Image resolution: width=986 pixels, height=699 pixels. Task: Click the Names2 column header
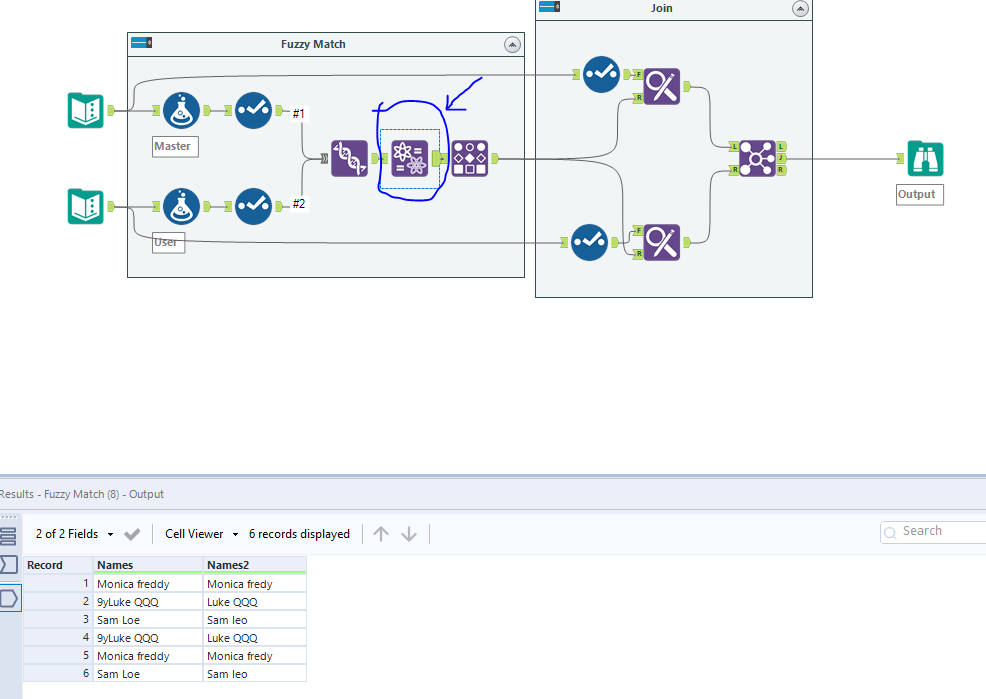point(255,564)
